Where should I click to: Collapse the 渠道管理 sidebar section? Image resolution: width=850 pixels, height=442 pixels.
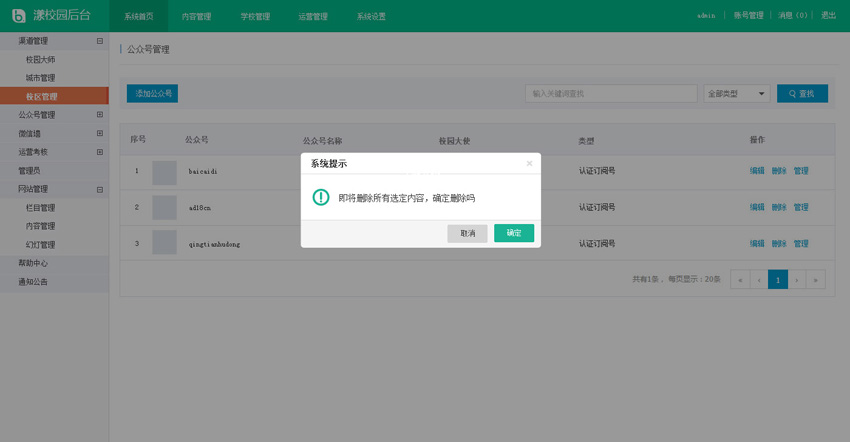pyautogui.click(x=99, y=41)
